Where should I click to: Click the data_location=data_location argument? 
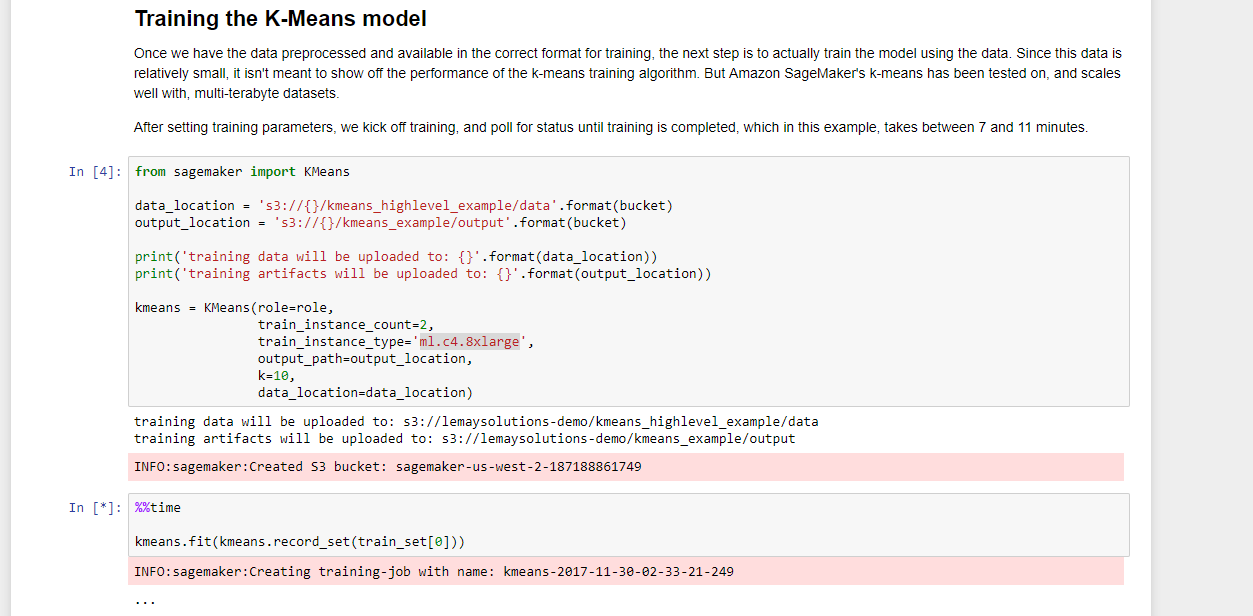click(364, 393)
